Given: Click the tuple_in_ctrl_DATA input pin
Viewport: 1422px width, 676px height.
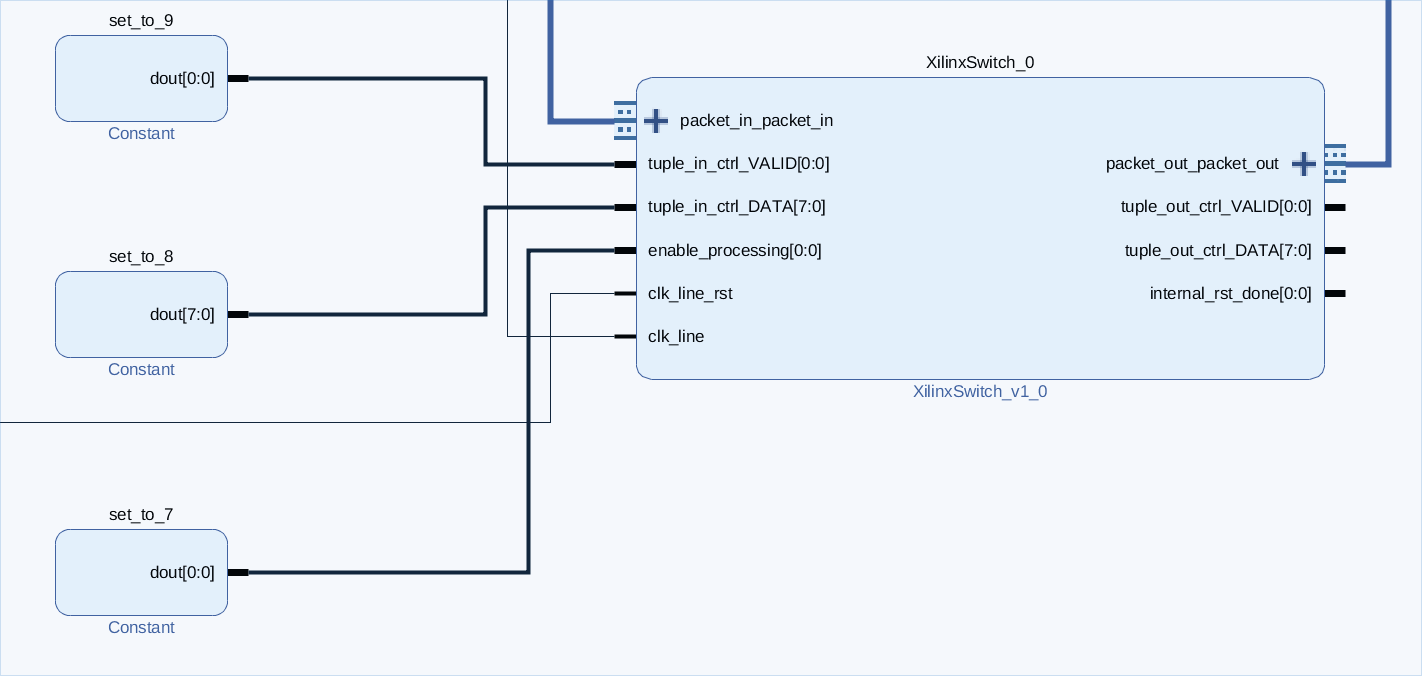Looking at the screenshot, I should tap(621, 207).
